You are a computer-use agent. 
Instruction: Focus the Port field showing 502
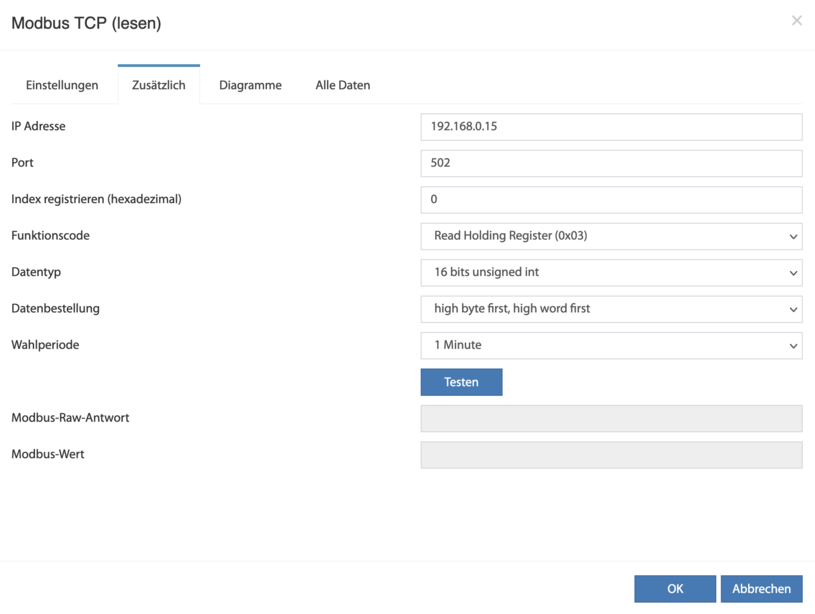[611, 163]
